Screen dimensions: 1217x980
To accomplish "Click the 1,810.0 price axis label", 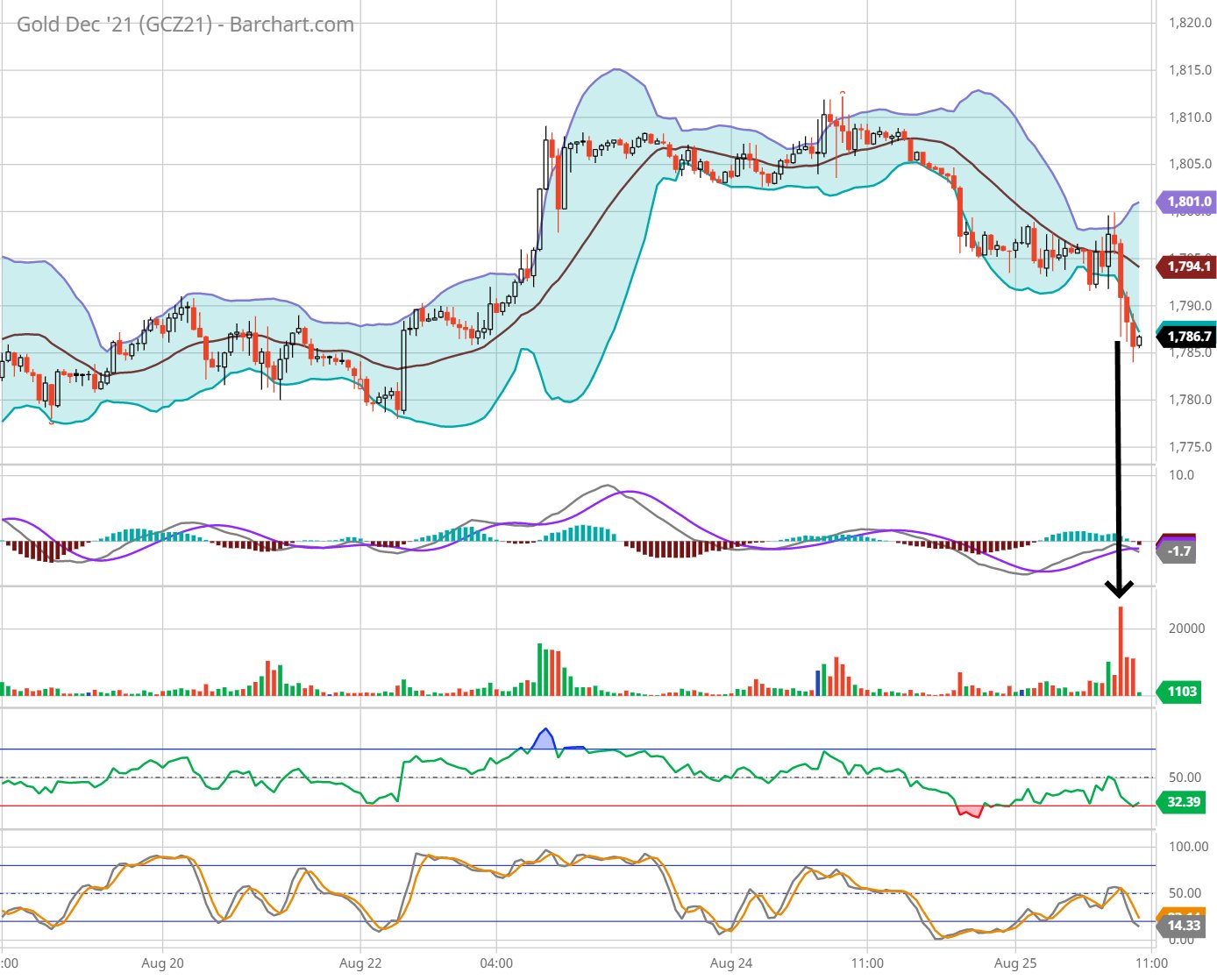I will tap(1190, 117).
